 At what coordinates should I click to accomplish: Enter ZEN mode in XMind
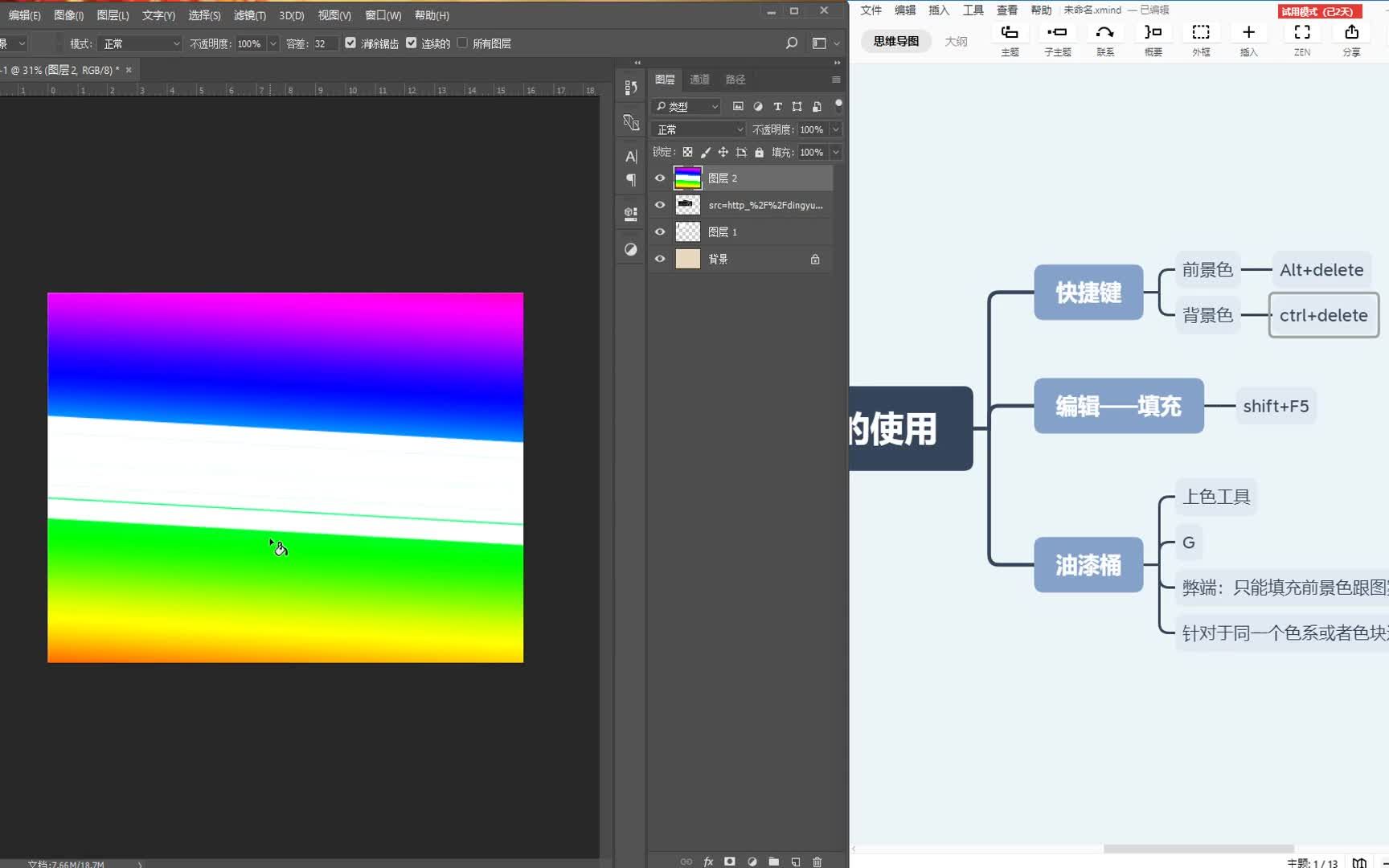coord(1302,39)
